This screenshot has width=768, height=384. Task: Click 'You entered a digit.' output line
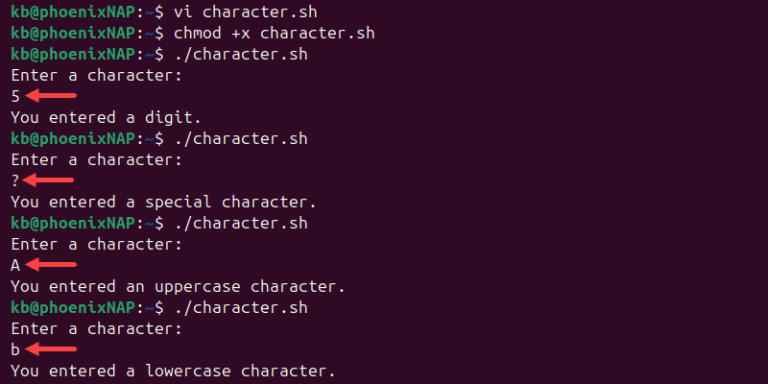tap(106, 118)
